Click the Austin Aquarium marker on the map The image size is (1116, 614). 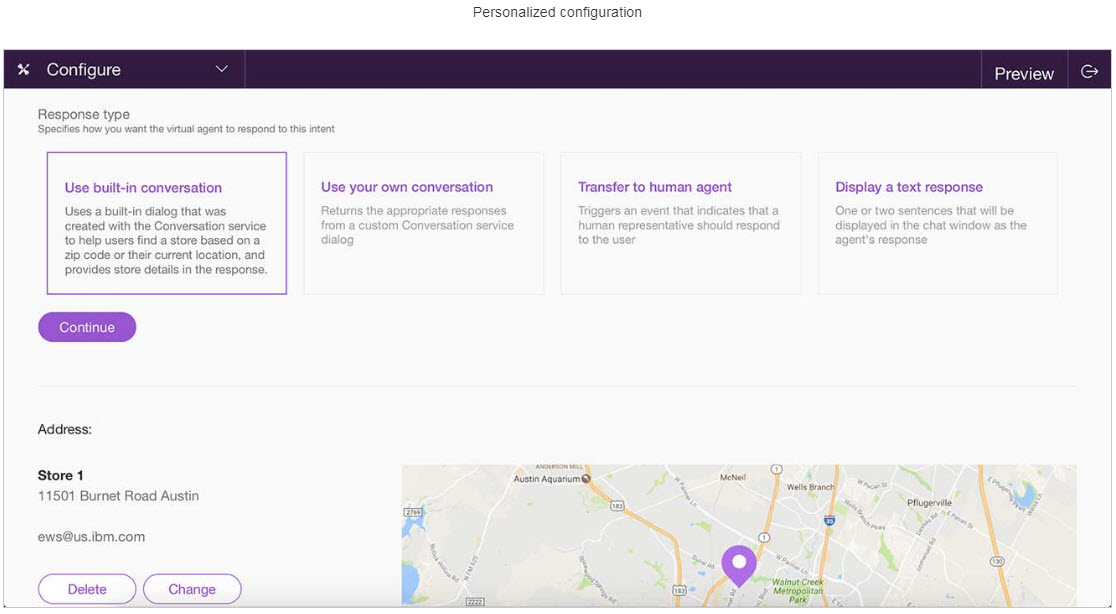(x=586, y=479)
